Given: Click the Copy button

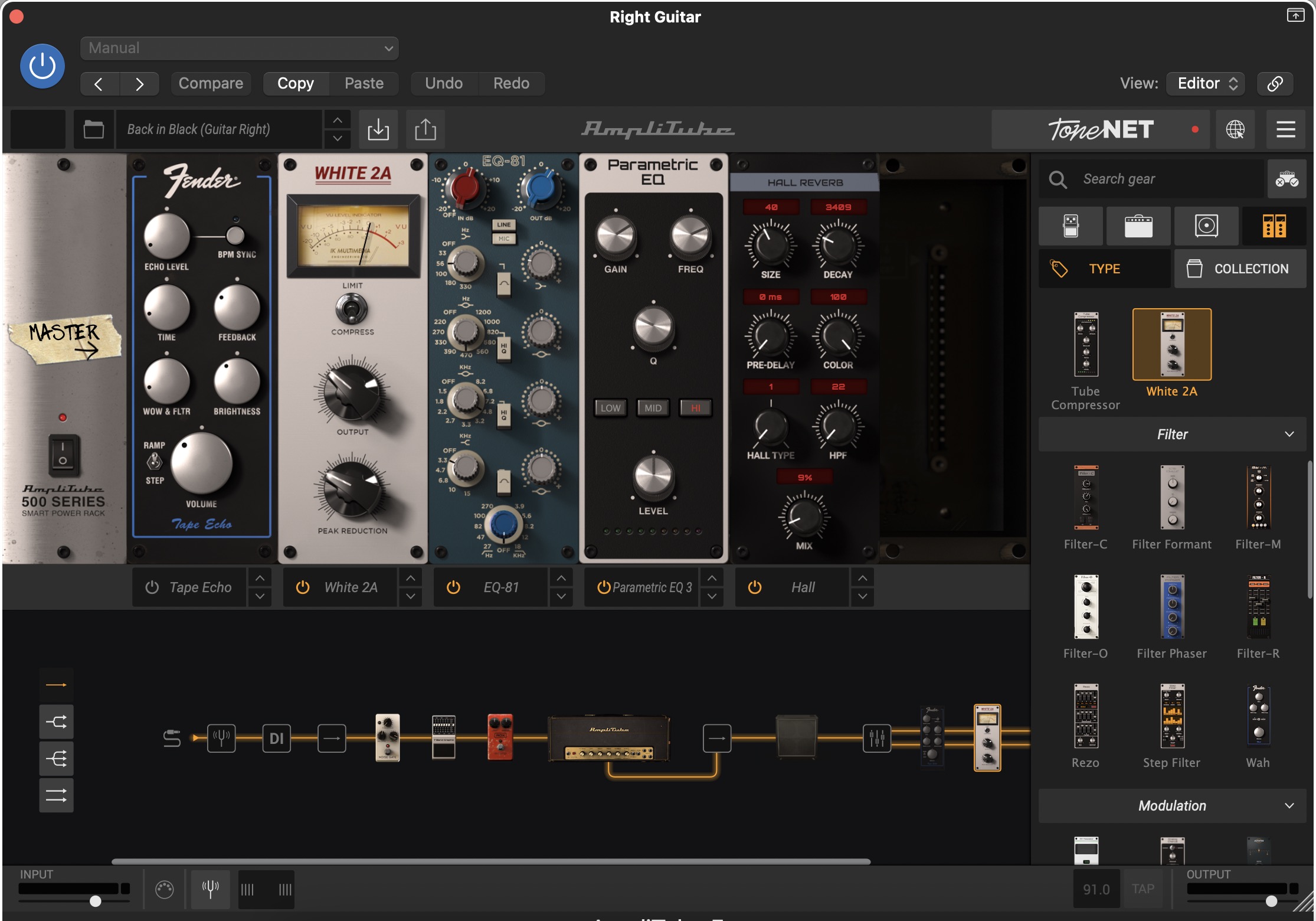Looking at the screenshot, I should point(296,84).
